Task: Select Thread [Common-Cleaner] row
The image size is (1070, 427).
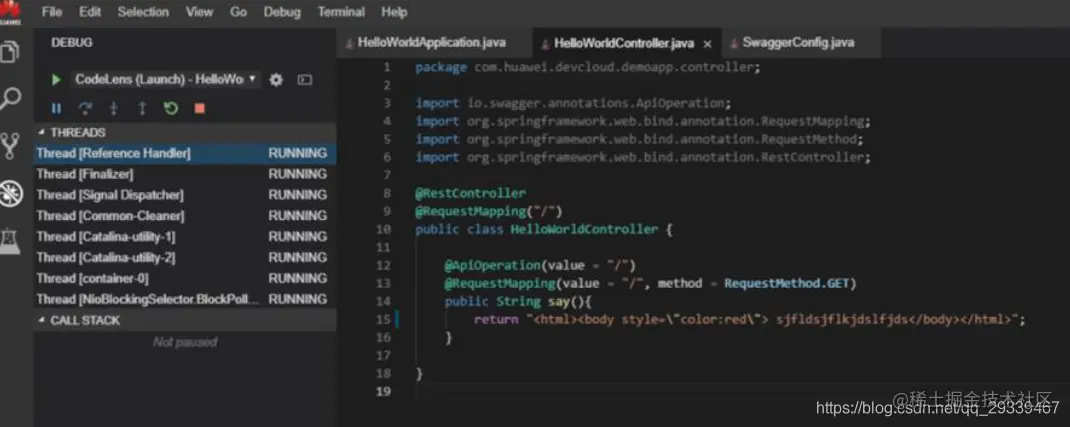Action: [x=185, y=216]
